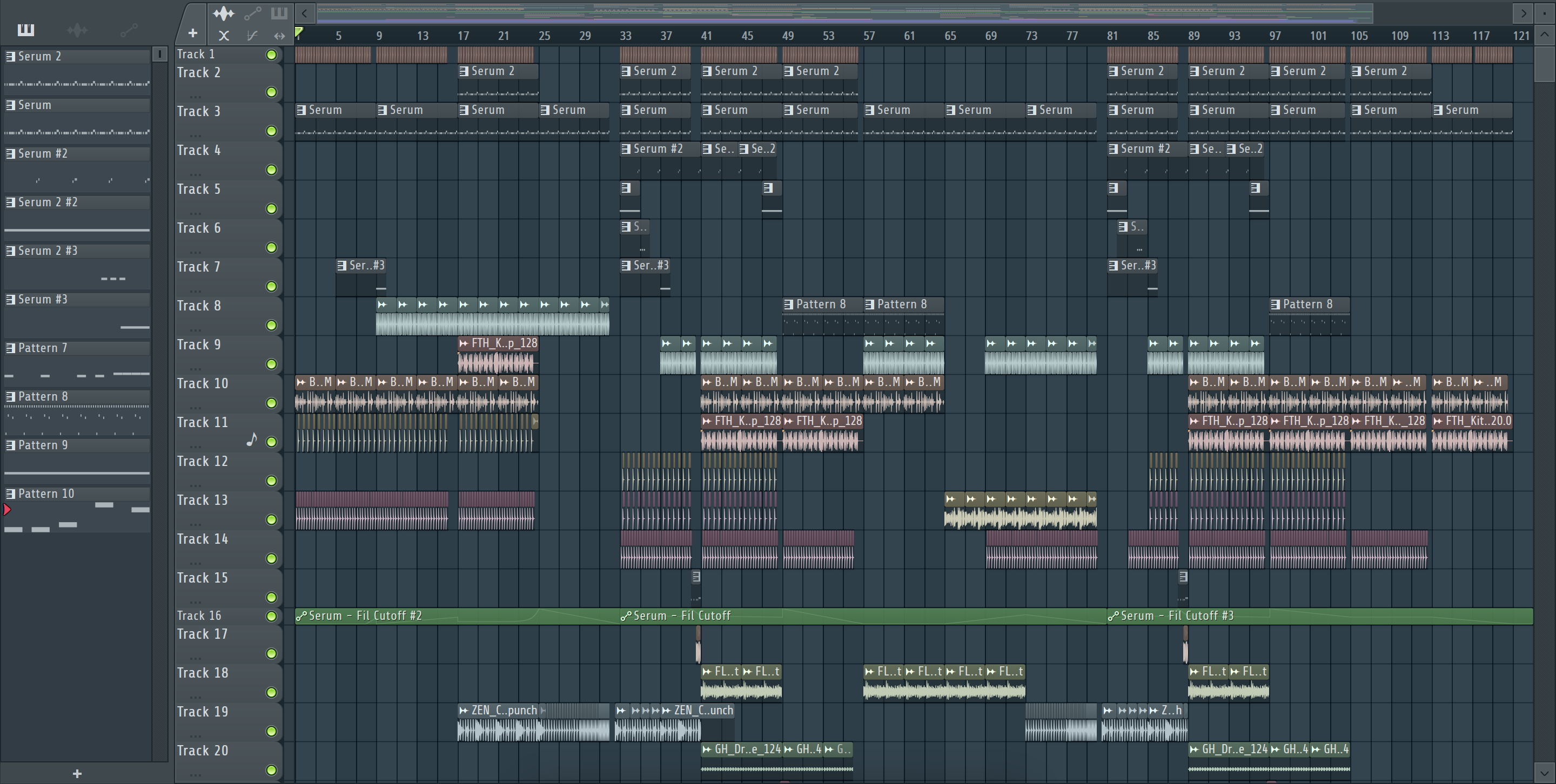Click the note icon on Track 11
The width and height of the screenshot is (1556, 784).
[252, 440]
